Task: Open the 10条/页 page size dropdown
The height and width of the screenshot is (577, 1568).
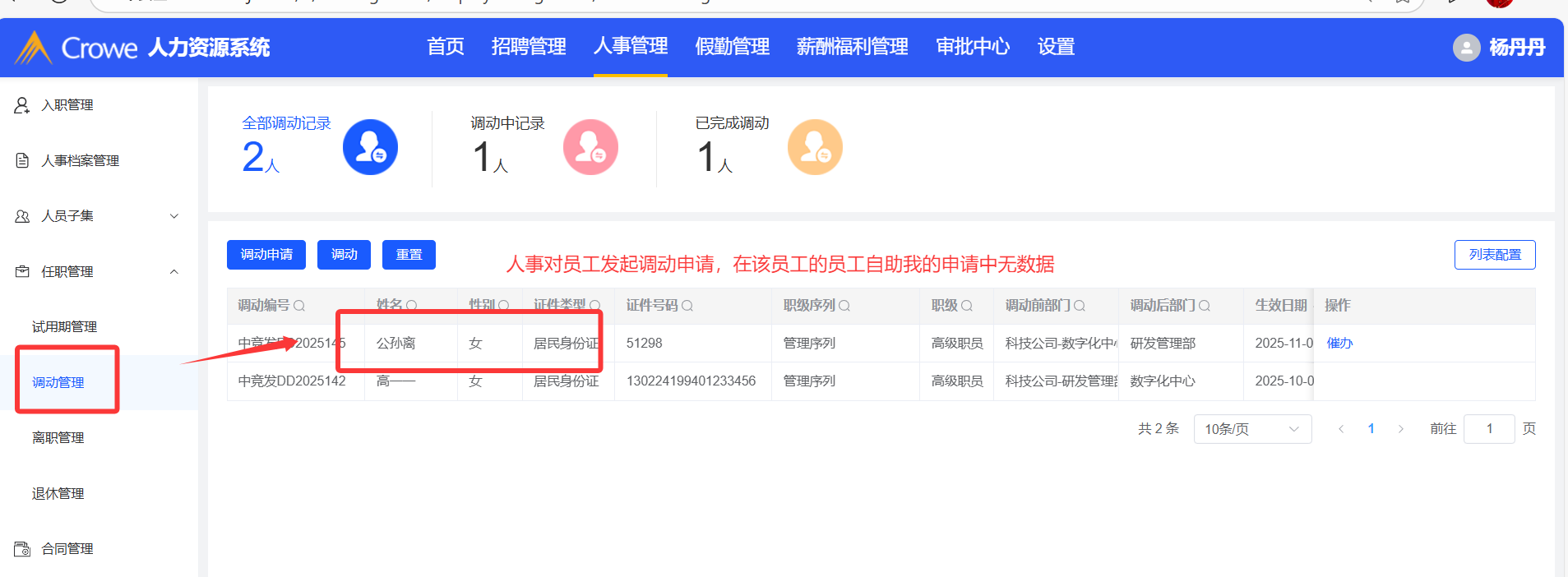Action: pyautogui.click(x=1252, y=429)
